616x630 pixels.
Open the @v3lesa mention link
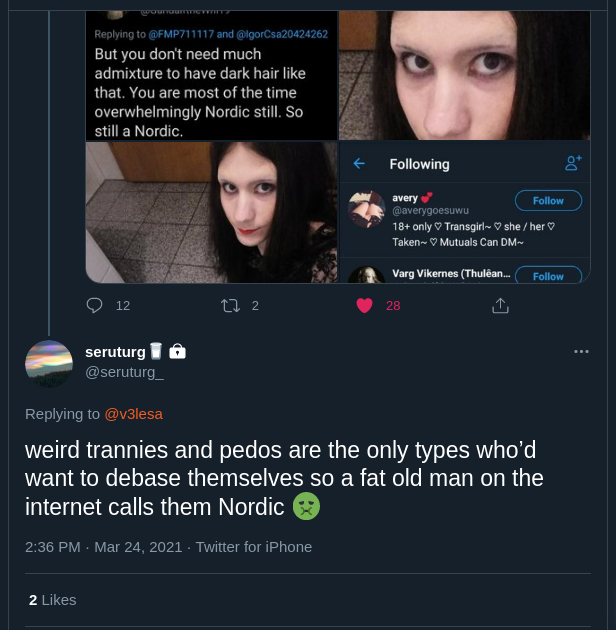(x=133, y=414)
